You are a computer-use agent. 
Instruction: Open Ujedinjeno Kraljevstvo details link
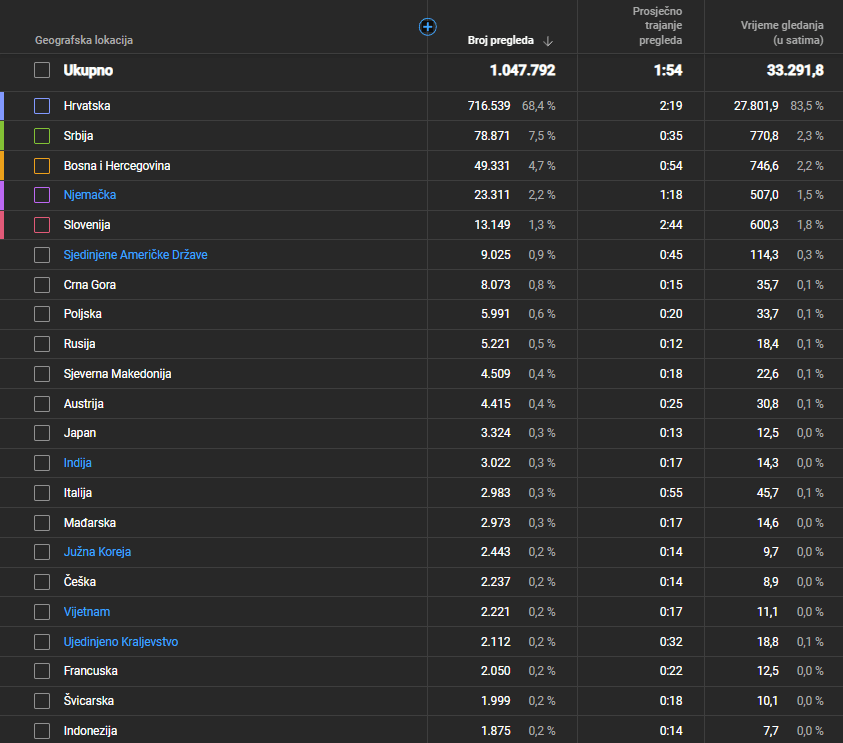tap(121, 642)
